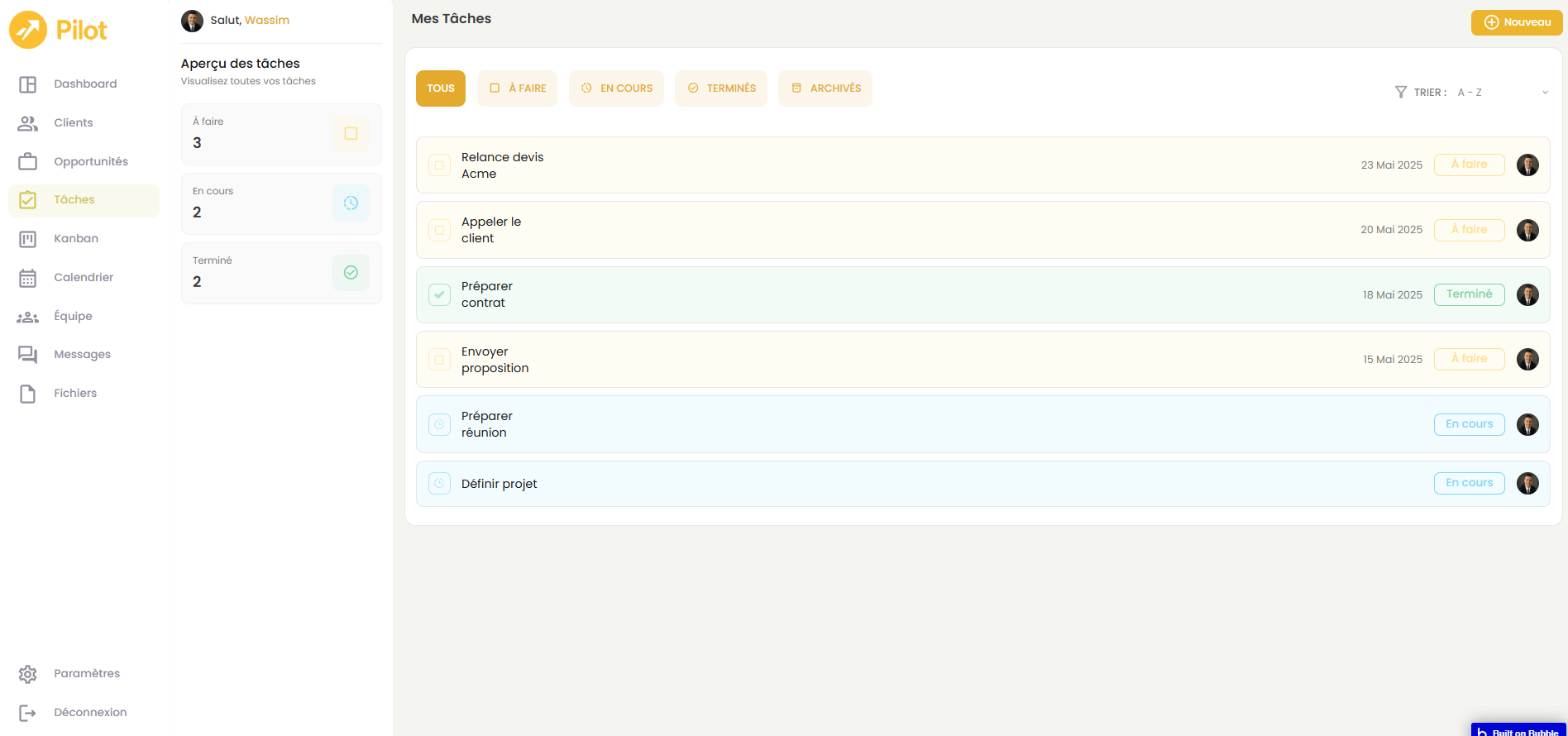Open the Messages chat icon
The width and height of the screenshot is (1568, 736).
point(28,355)
